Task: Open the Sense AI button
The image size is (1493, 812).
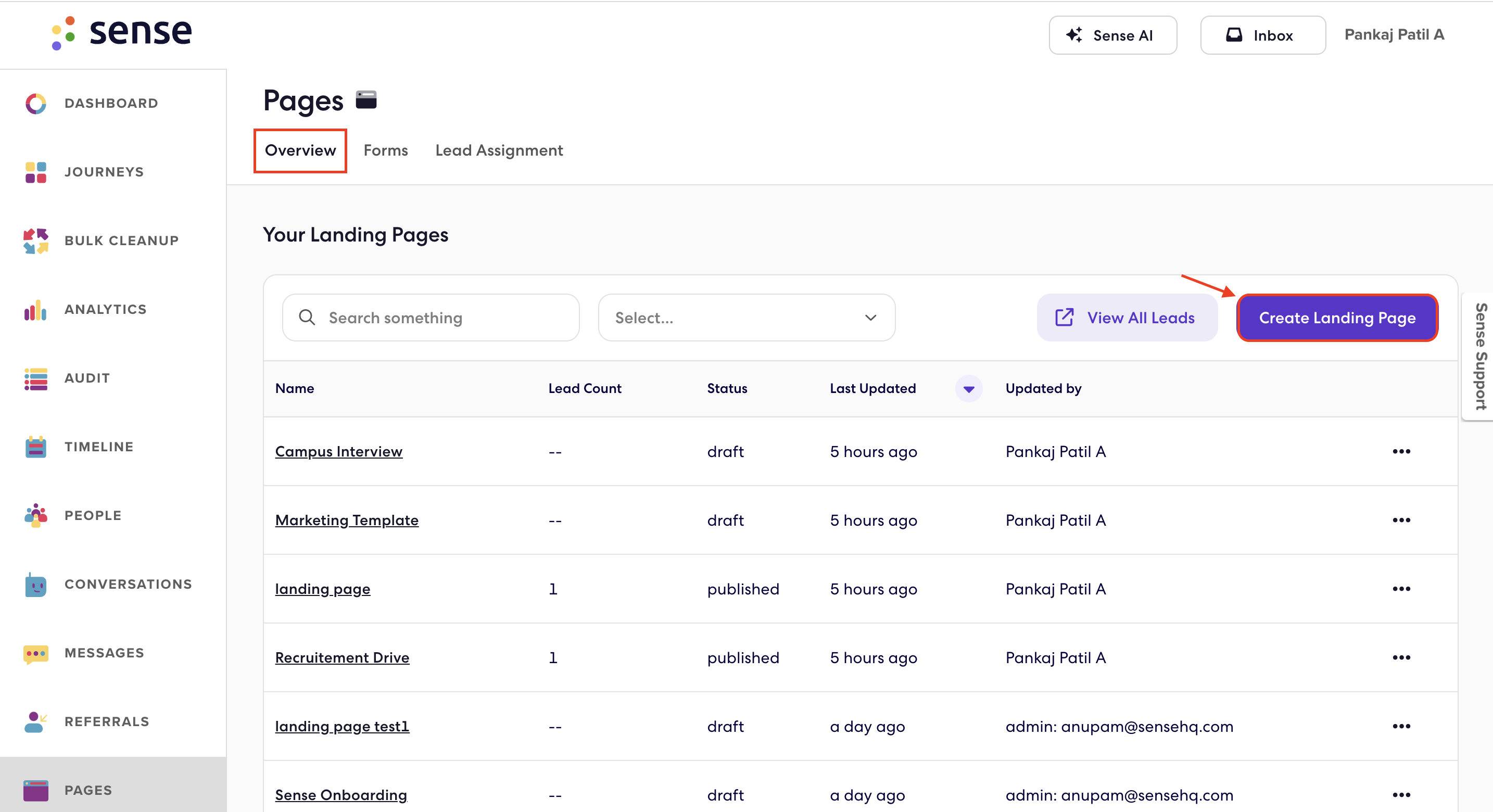Action: click(x=1112, y=35)
